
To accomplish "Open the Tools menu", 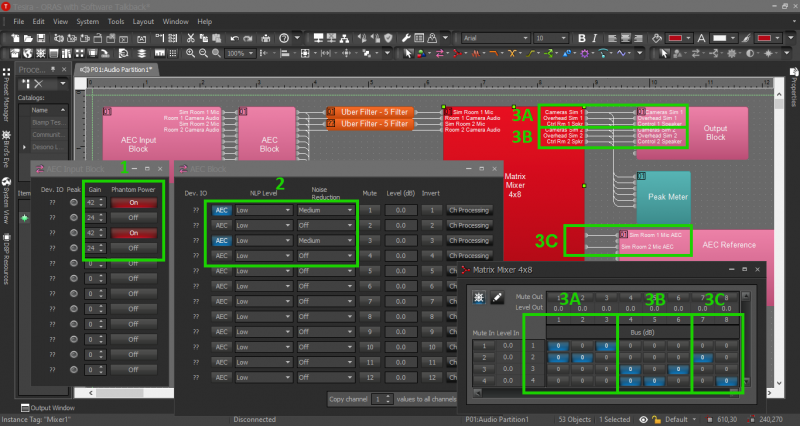I will click(116, 21).
